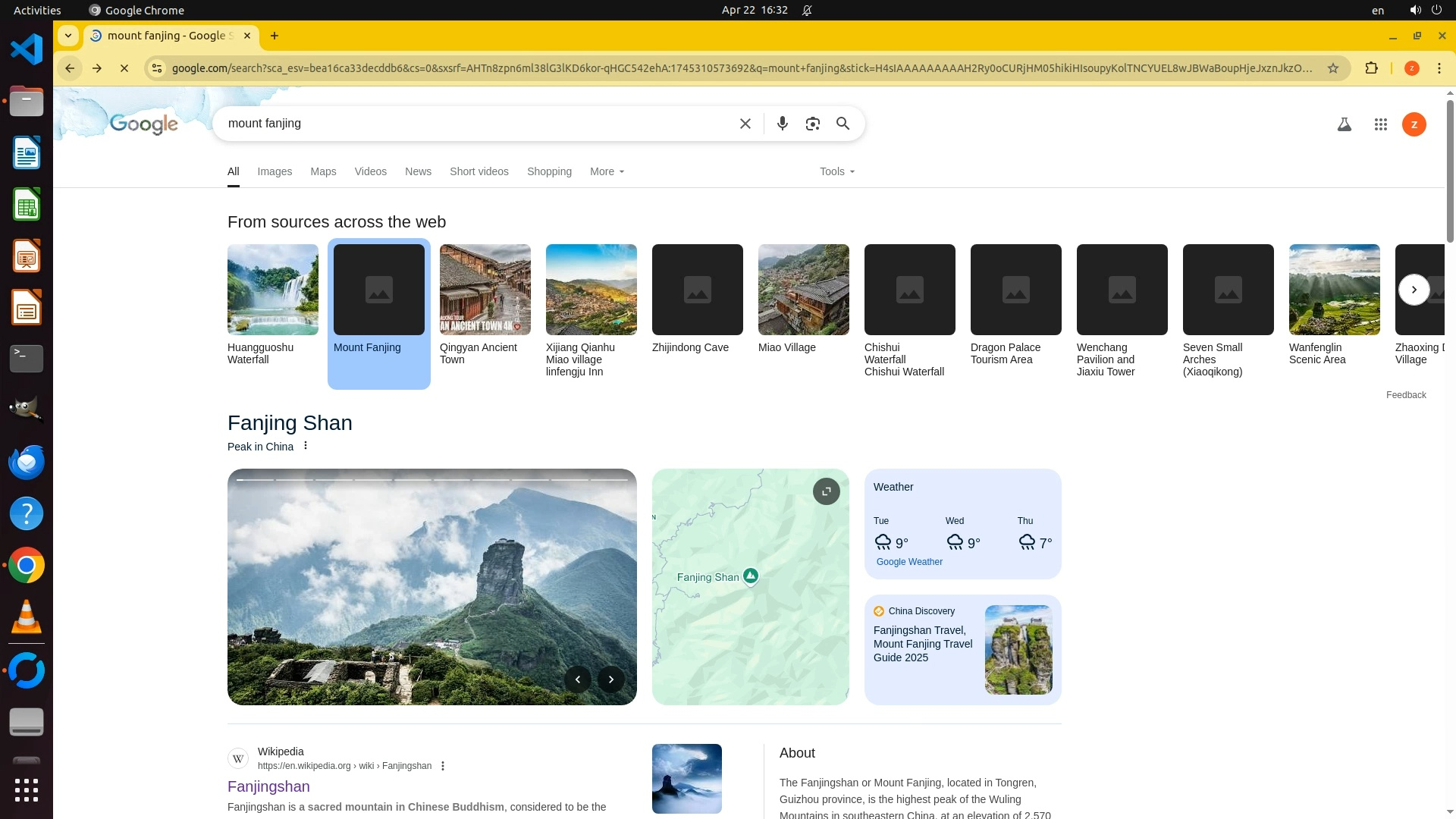Open the Google apps grid icon
This screenshot has width=1456, height=819.
[x=1380, y=124]
